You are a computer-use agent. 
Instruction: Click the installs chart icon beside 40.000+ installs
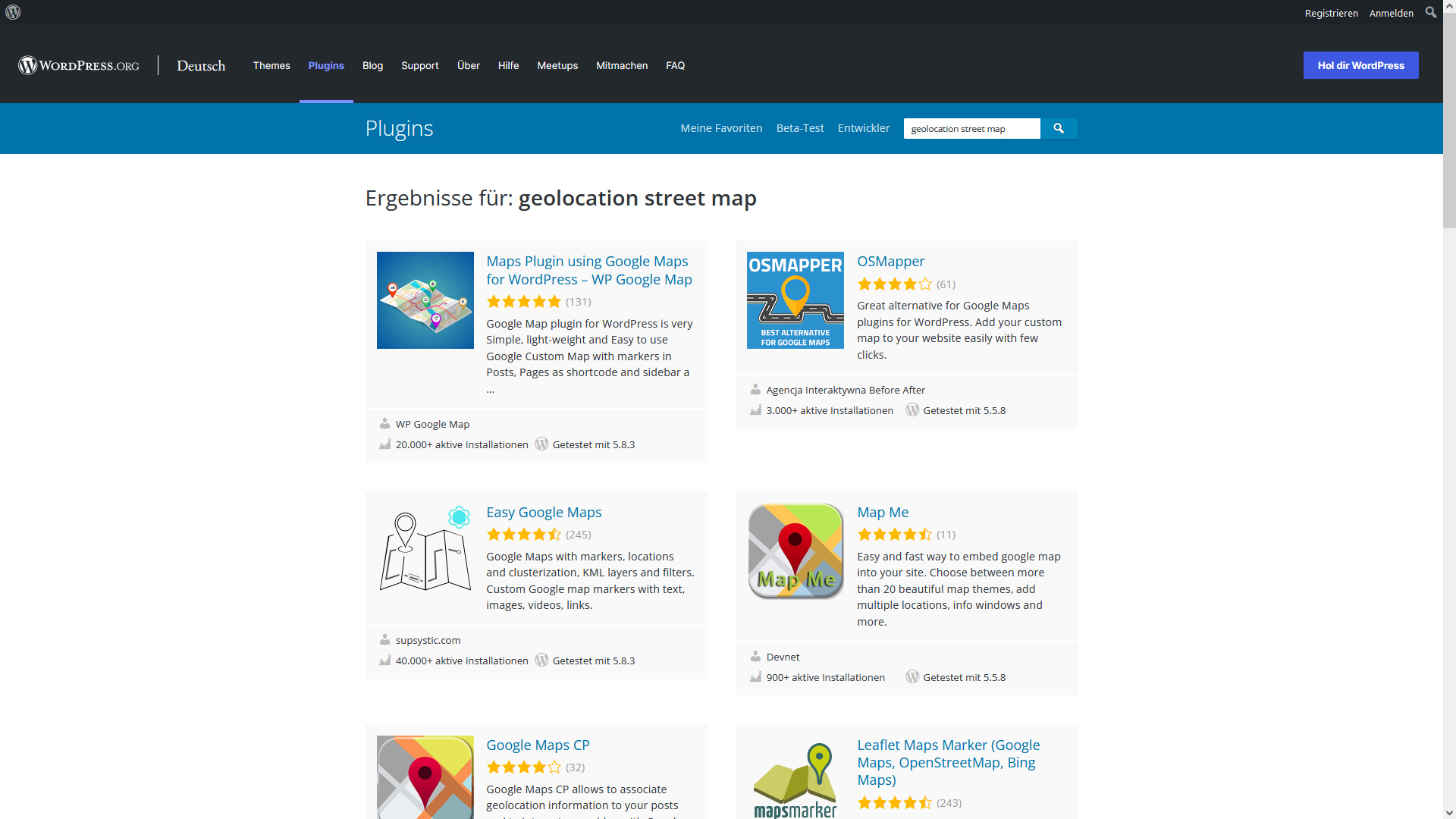click(x=384, y=660)
